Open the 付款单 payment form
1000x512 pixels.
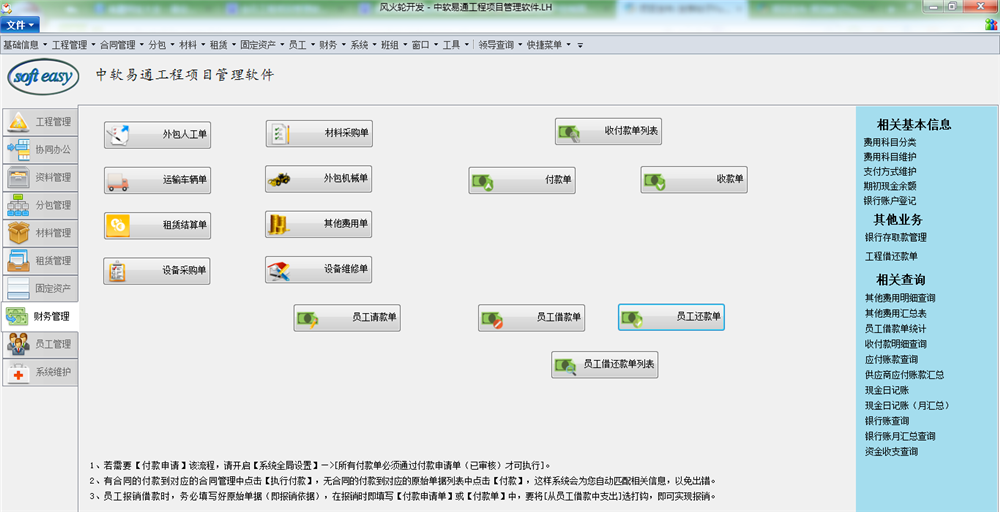point(522,180)
